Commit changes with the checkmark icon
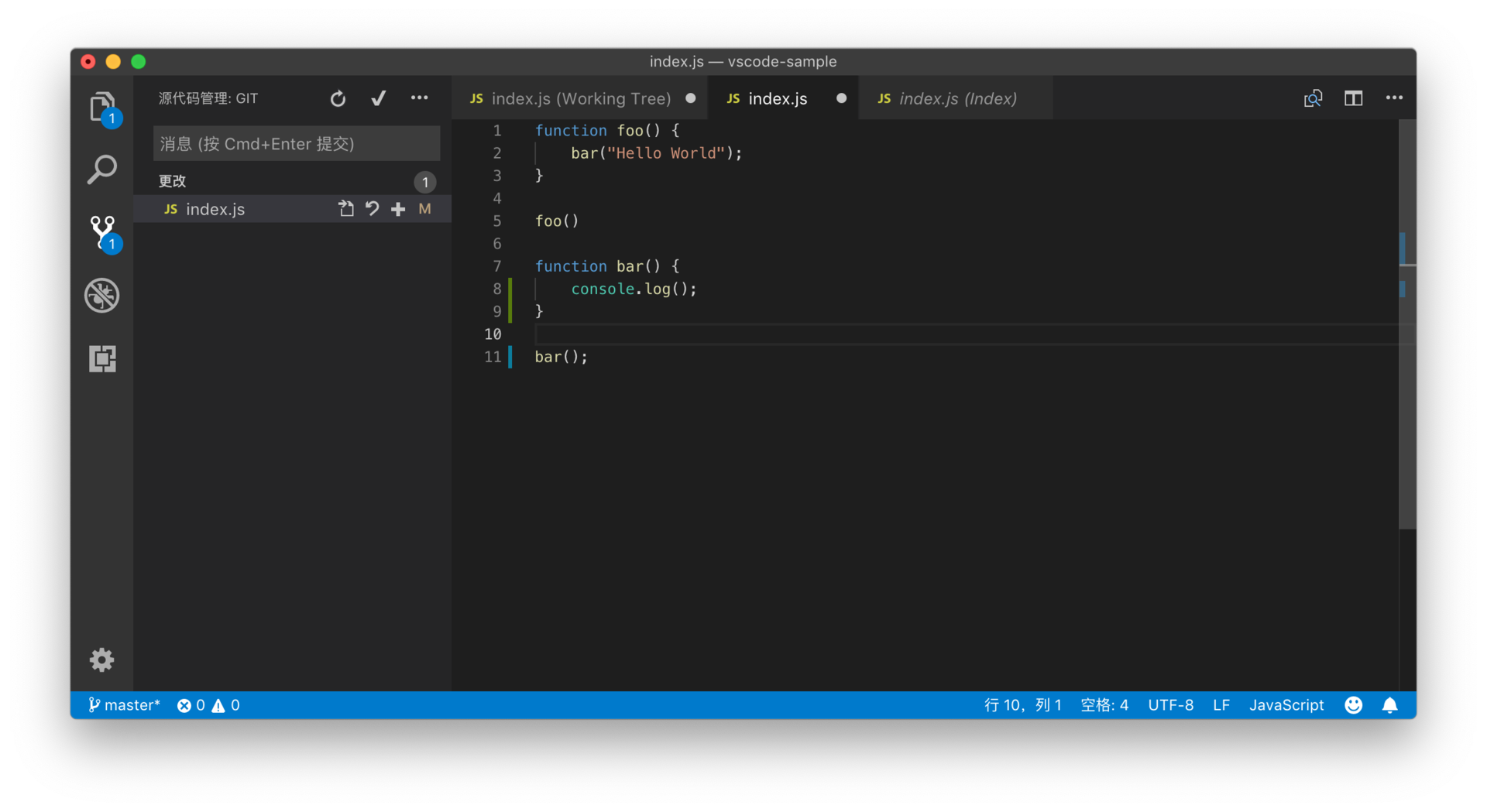Screen dimensions: 1487x812 click(379, 98)
